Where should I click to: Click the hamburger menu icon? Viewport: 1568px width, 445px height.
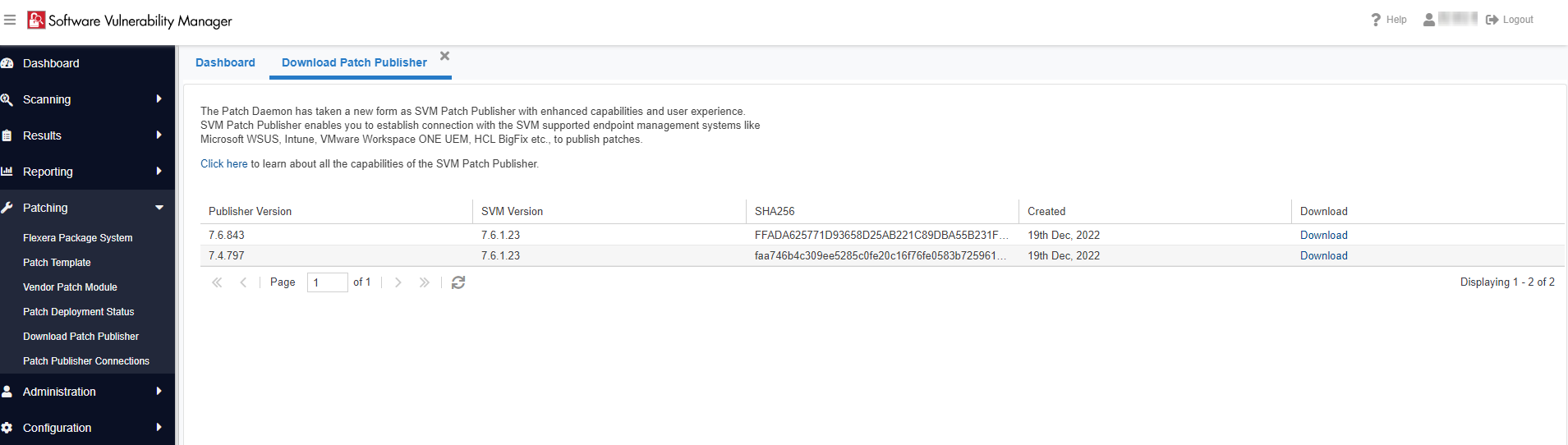[10, 20]
